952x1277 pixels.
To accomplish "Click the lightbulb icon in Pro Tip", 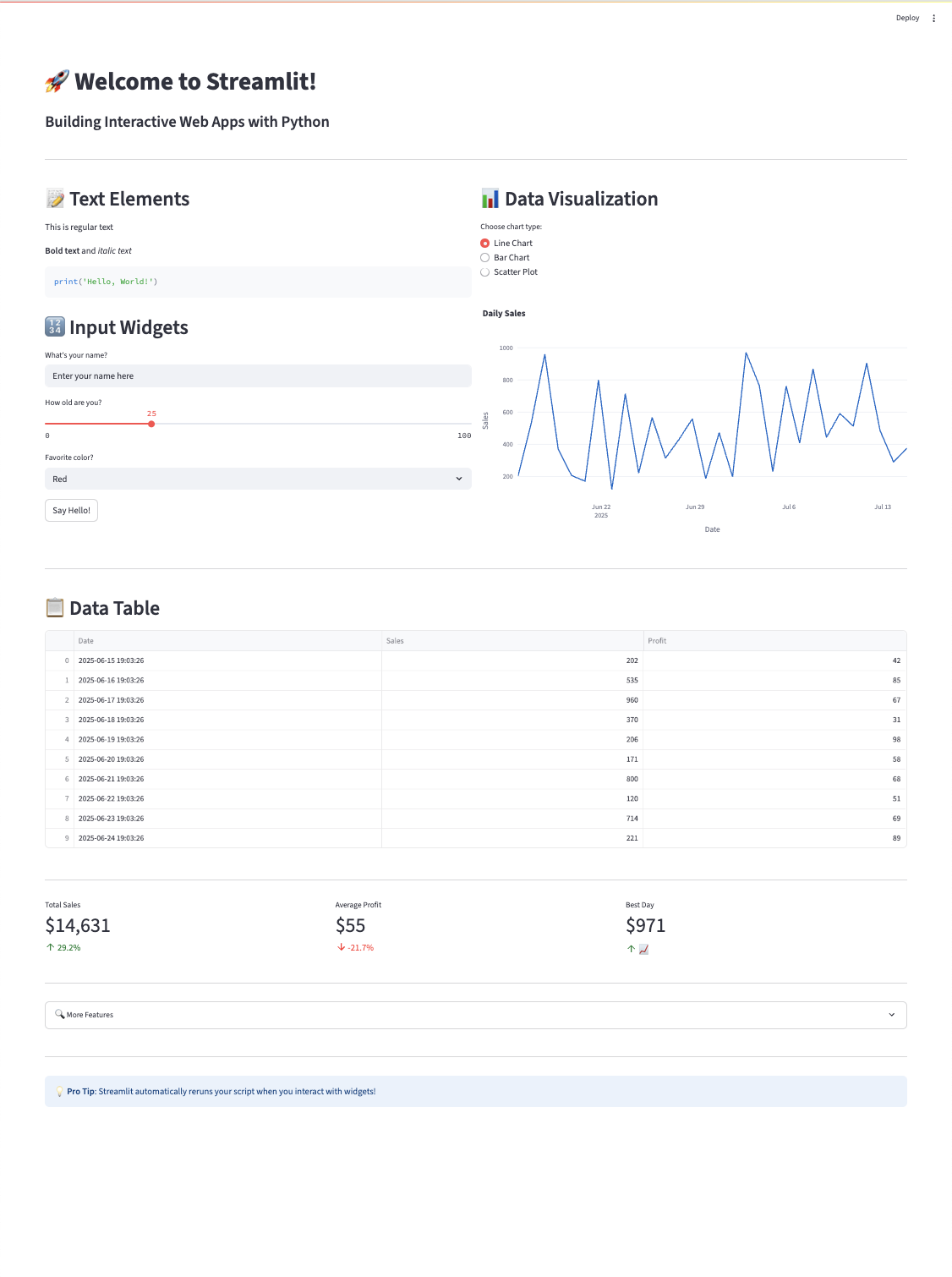I will pyautogui.click(x=59, y=1092).
